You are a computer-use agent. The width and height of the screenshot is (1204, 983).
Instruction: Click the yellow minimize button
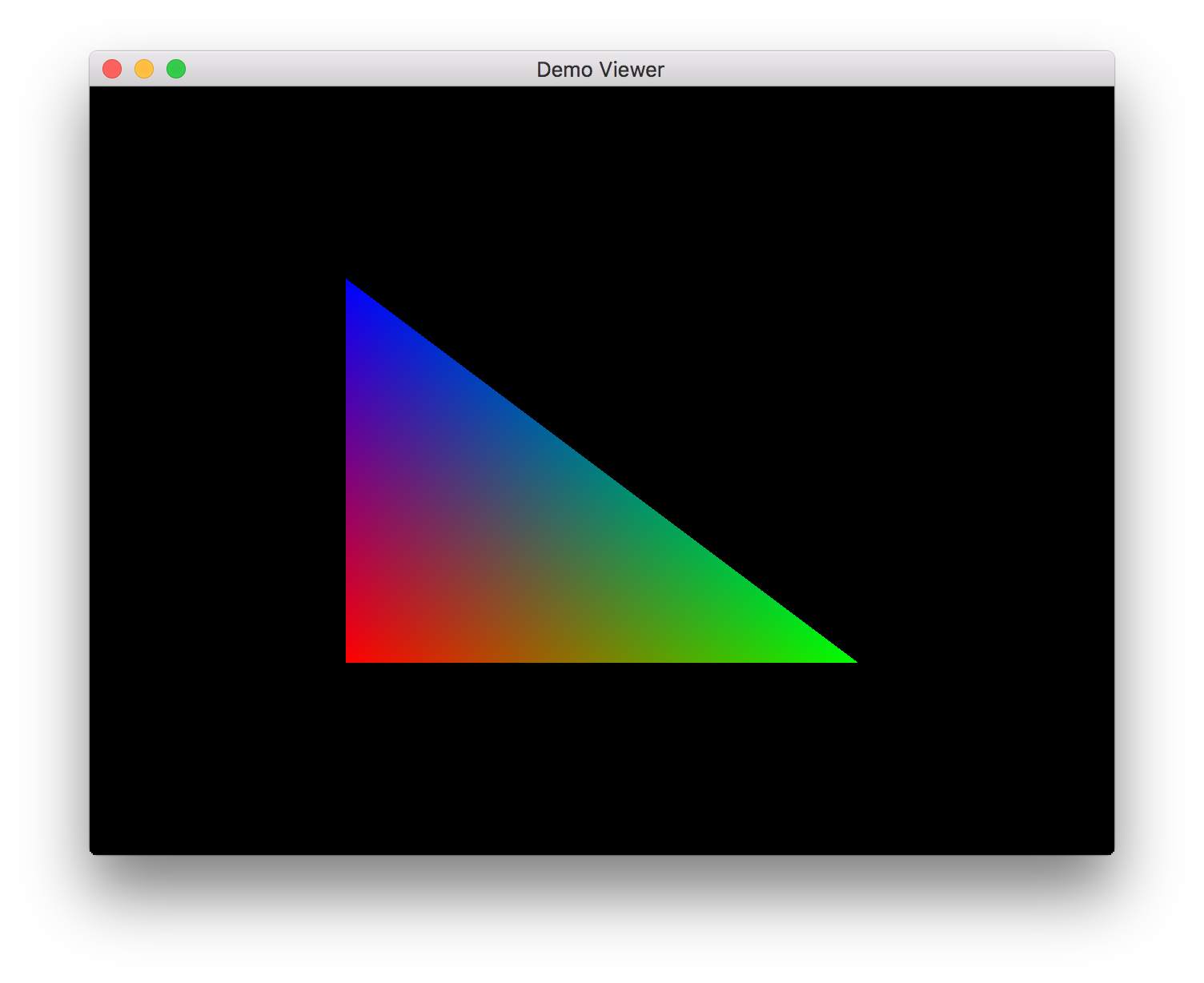[x=144, y=70]
